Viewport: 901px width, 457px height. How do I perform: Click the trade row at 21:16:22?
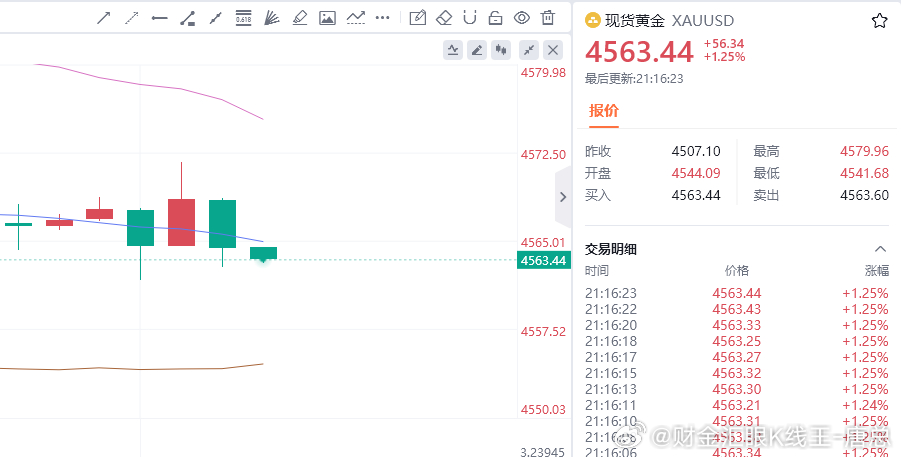point(737,309)
